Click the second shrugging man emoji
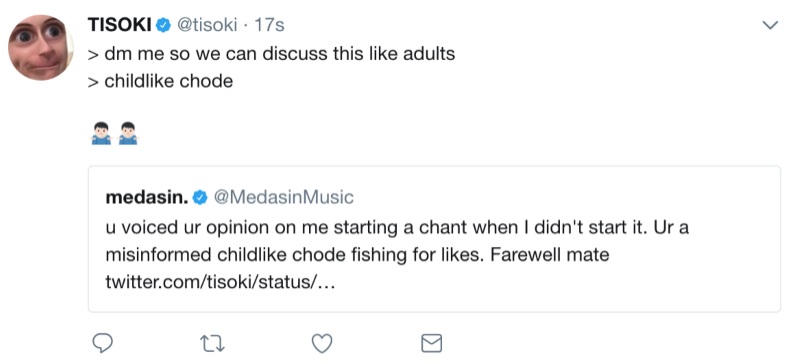This screenshot has height=364, width=786. pos(128,133)
